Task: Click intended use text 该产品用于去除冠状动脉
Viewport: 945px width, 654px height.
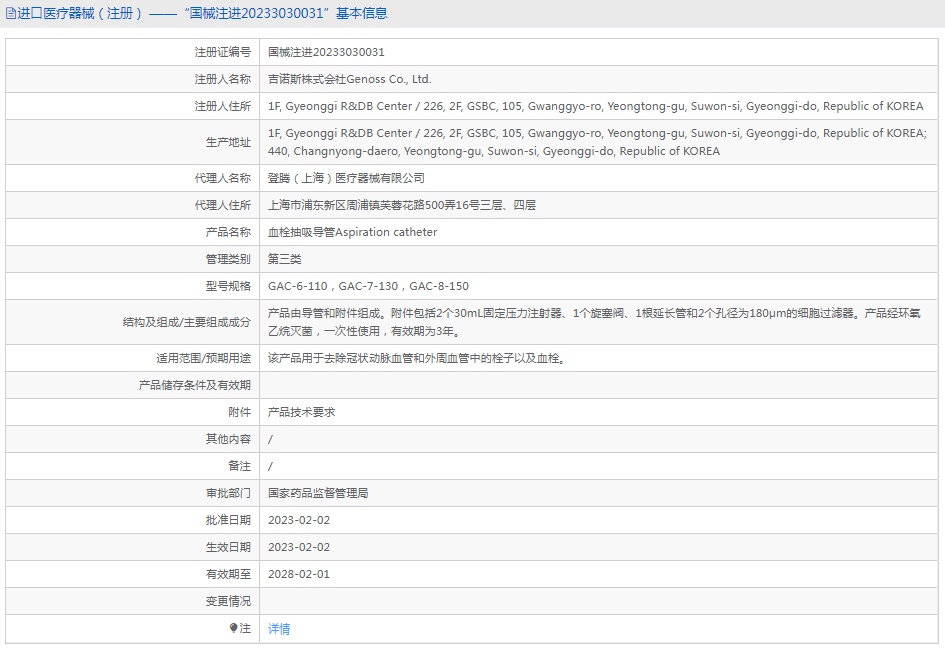Action: 416,359
